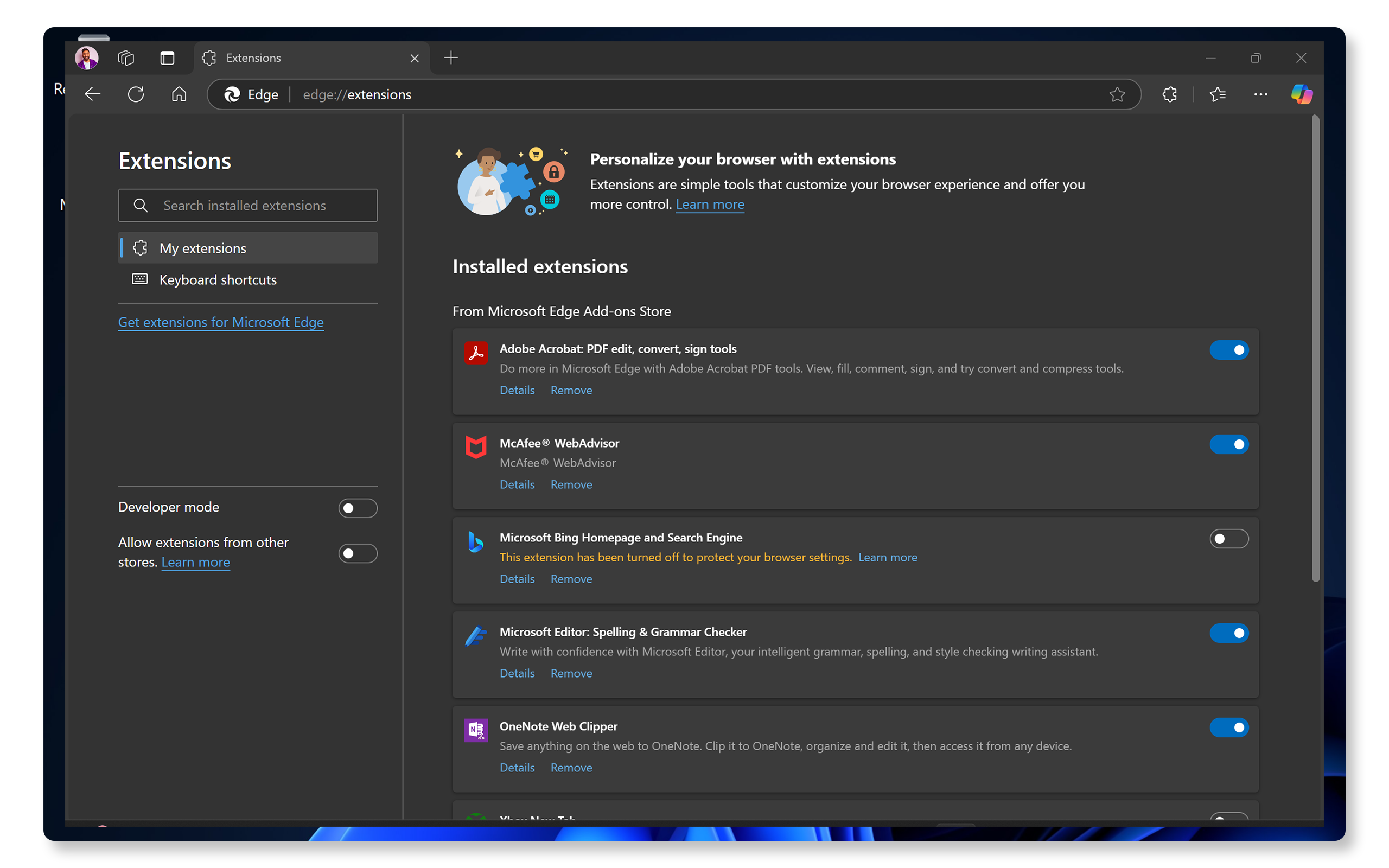Image resolution: width=1389 pixels, height=868 pixels.
Task: Click the personalize extensions illustration
Action: click(x=512, y=181)
